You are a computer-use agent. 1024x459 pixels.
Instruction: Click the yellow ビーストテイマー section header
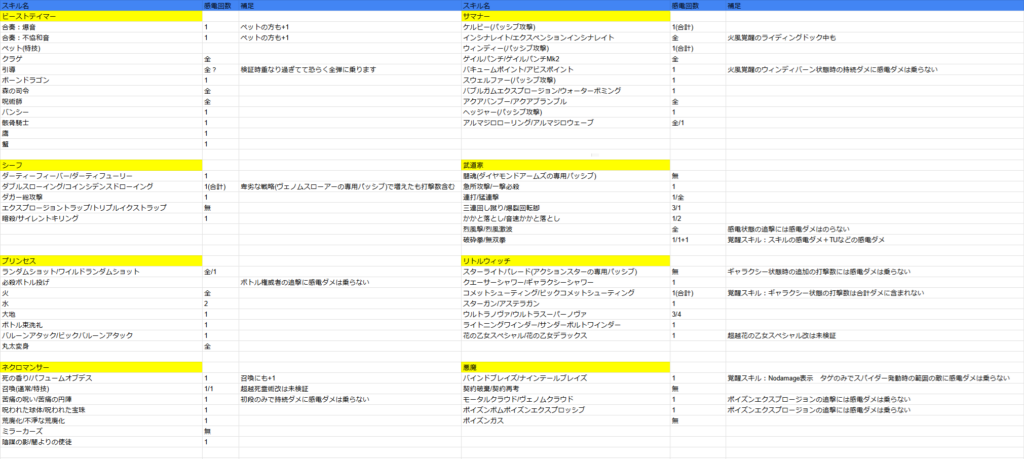(x=100, y=17)
